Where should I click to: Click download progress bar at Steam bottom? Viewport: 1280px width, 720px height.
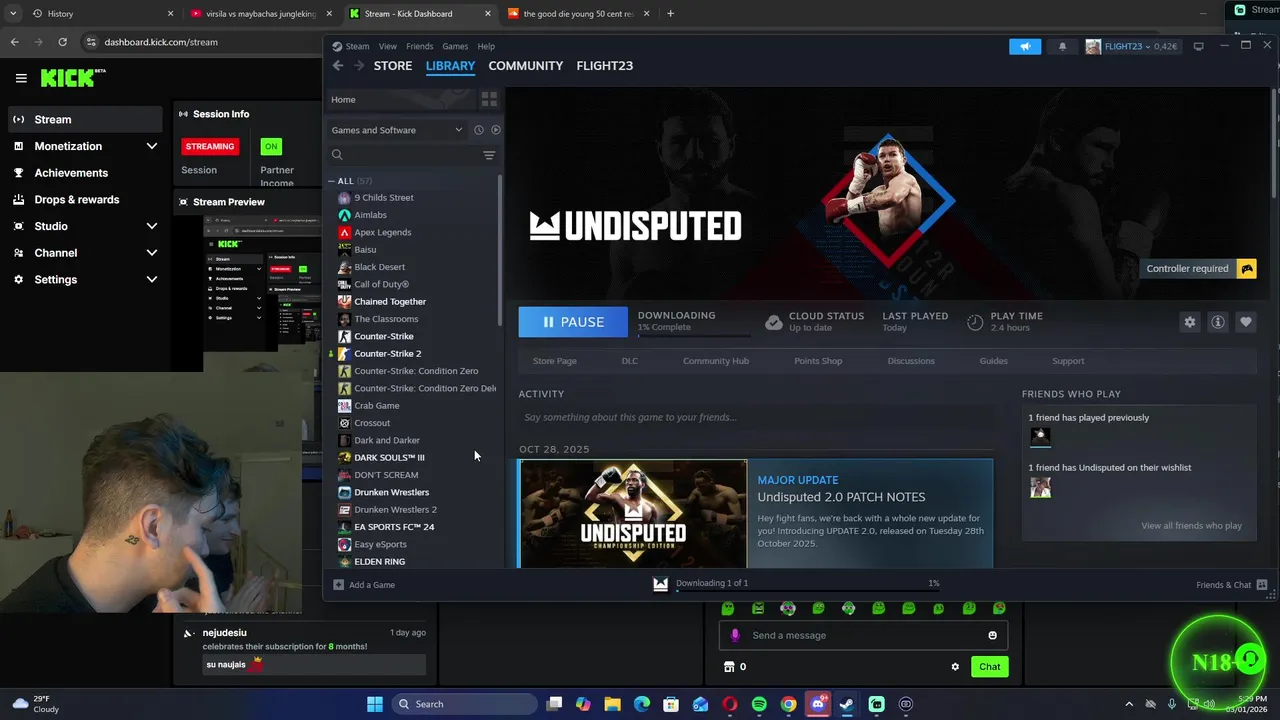(810, 589)
